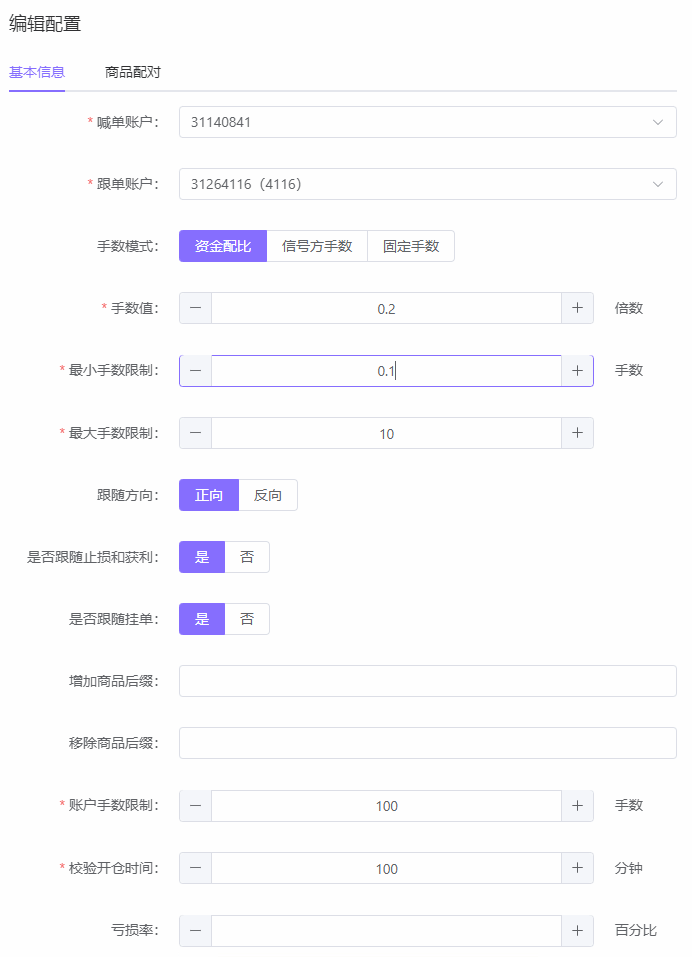Viewport: 692px width, 957px height.
Task: Decrease 校验开仓时间 with minus icon
Action: [x=195, y=868]
